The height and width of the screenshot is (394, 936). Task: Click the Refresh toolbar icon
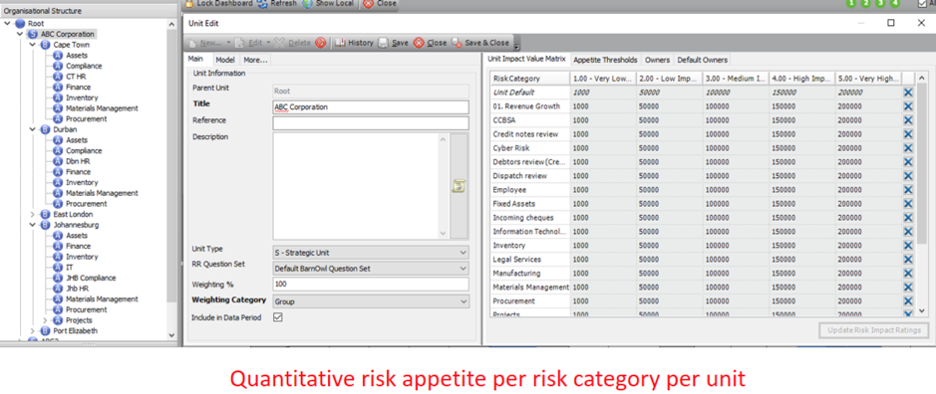[262, 3]
